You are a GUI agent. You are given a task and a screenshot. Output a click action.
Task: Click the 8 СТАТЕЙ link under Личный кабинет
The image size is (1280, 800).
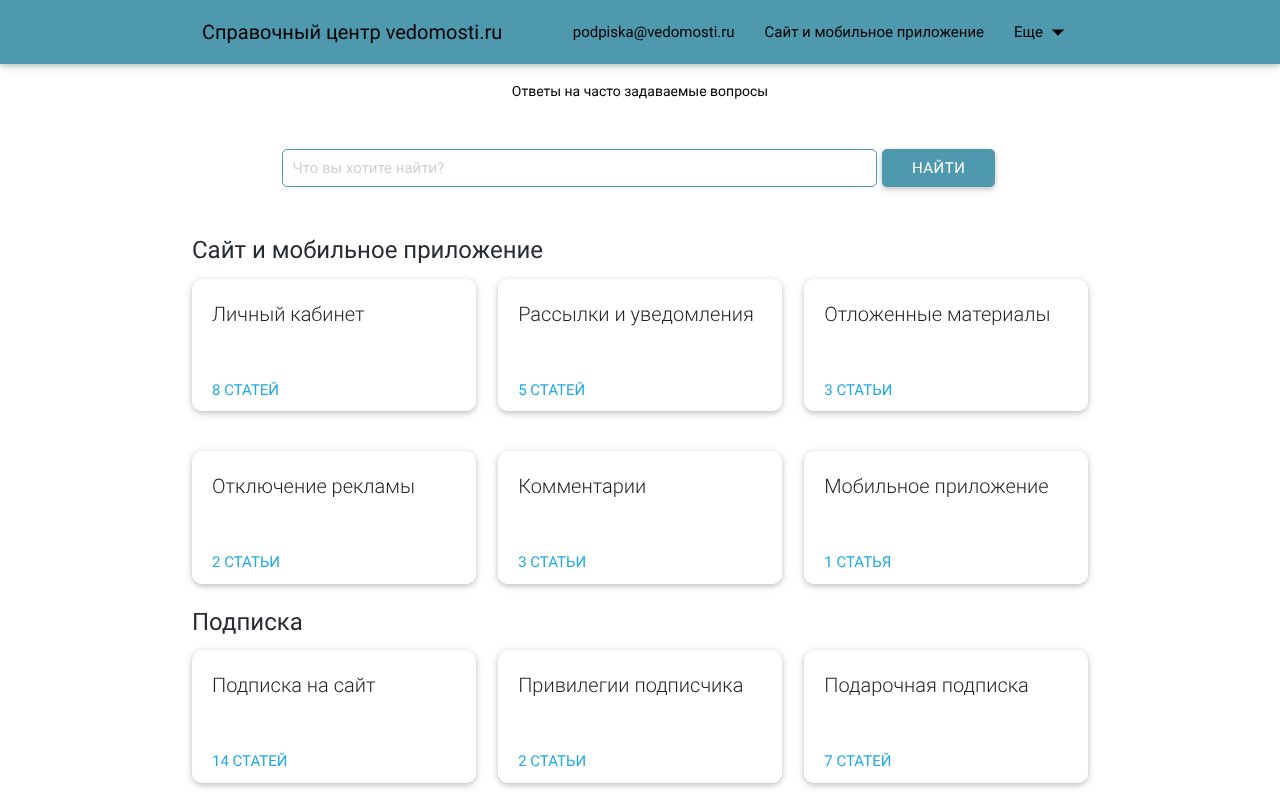point(245,390)
